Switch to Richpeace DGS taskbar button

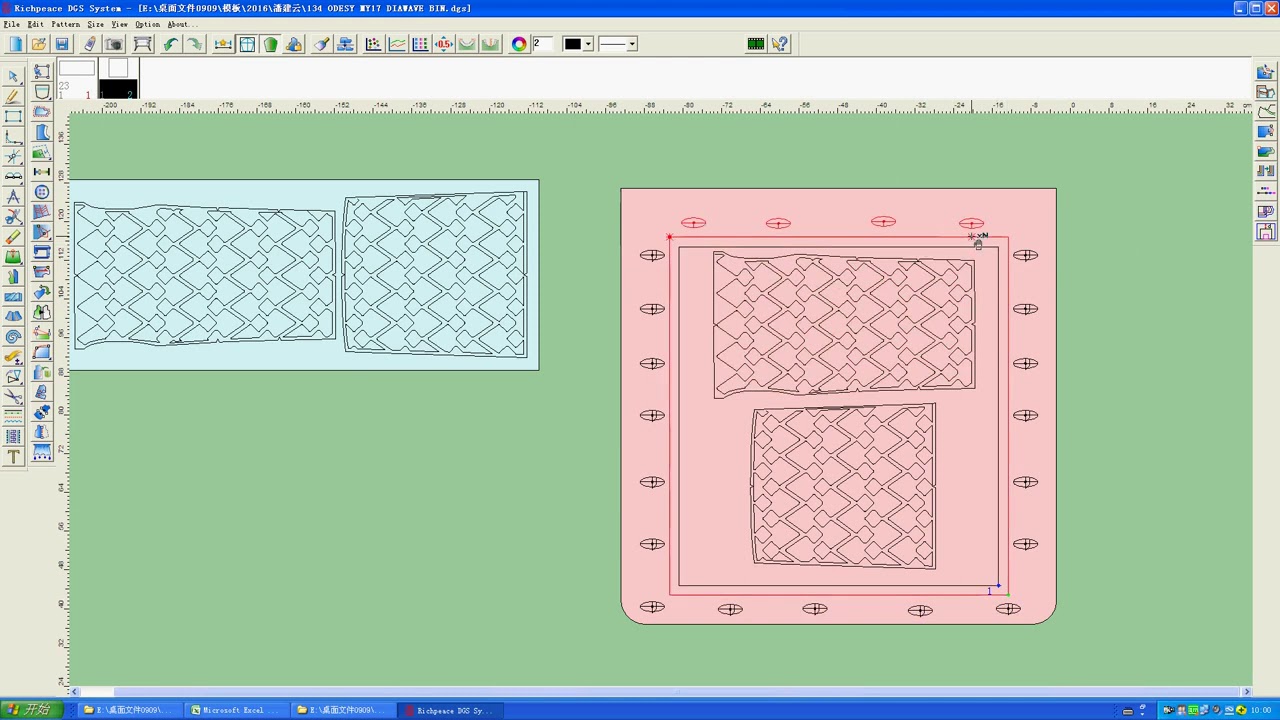pyautogui.click(x=449, y=710)
